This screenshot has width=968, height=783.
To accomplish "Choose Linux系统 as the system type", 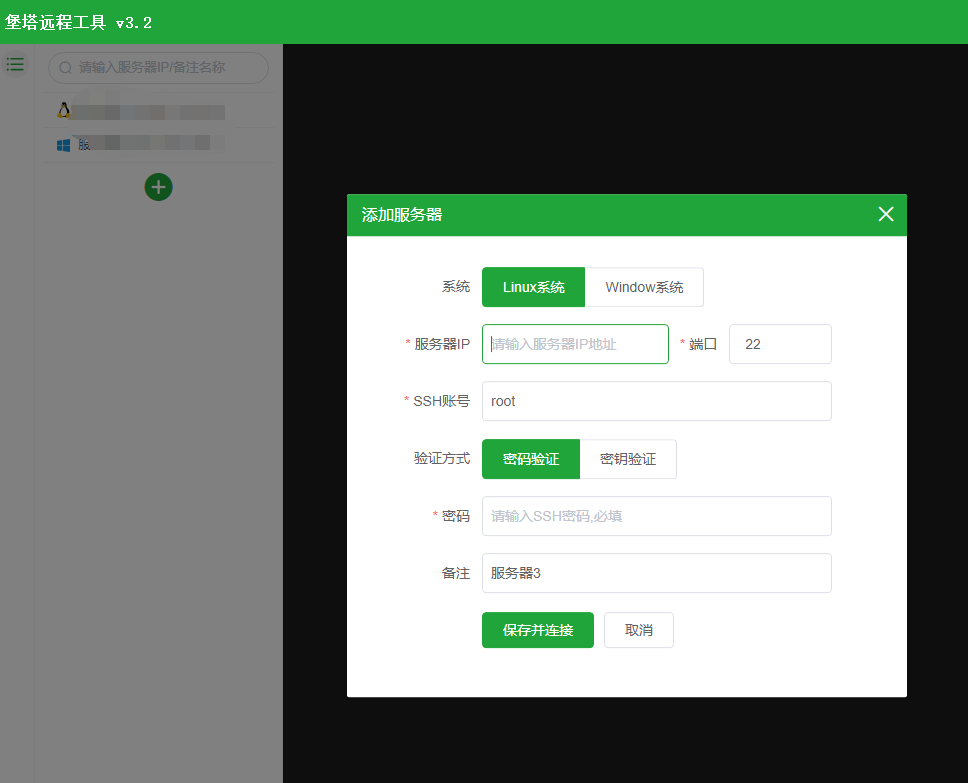I will pyautogui.click(x=533, y=287).
